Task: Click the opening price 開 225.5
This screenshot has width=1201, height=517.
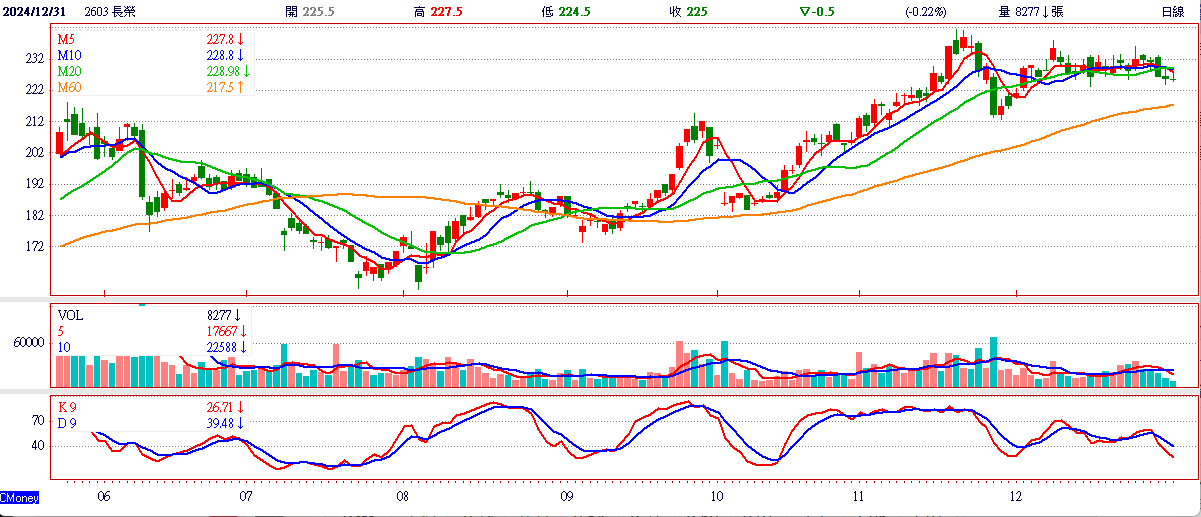Action: [x=310, y=12]
